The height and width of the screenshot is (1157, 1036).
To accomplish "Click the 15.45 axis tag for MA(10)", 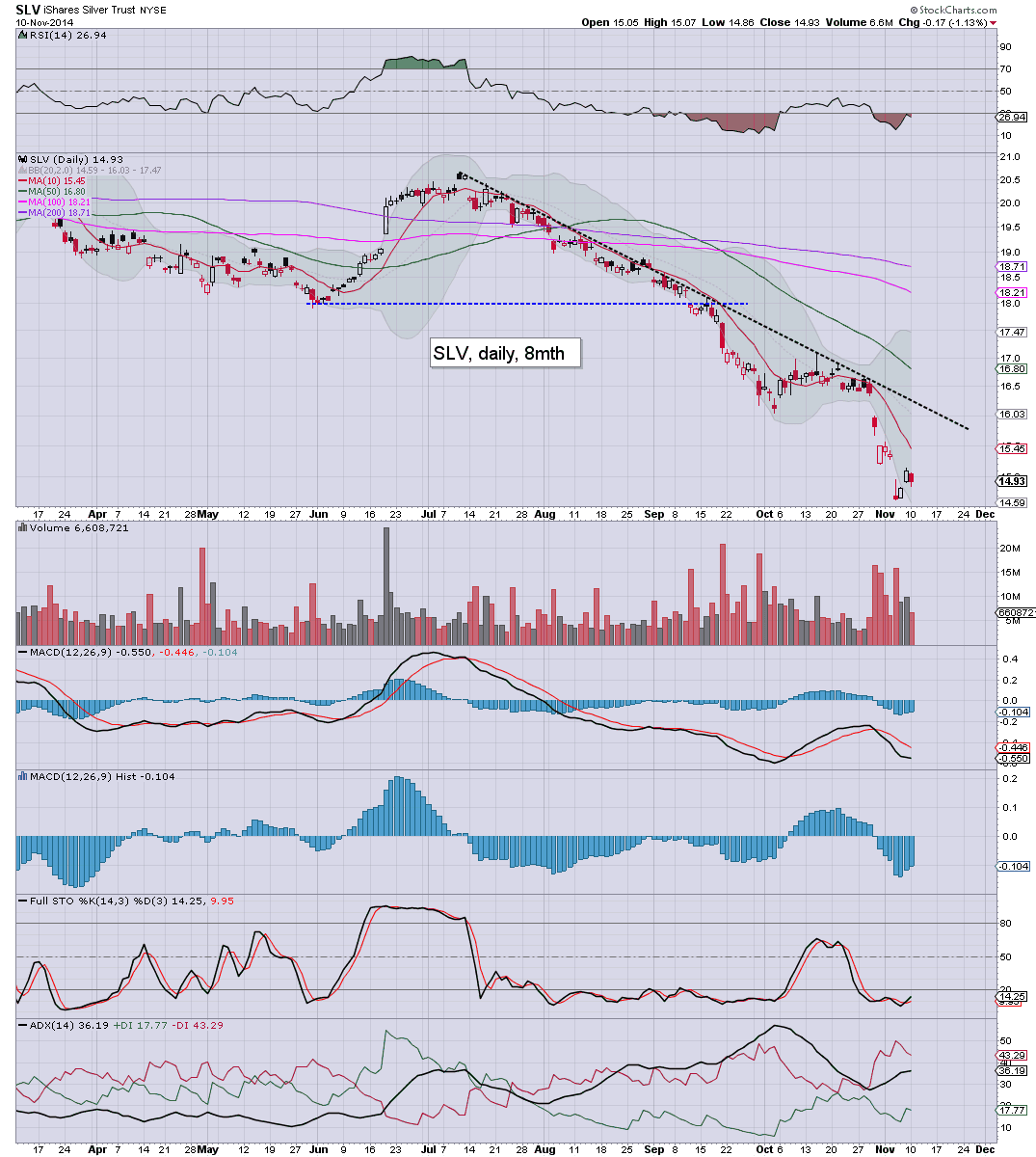I will tap(1012, 448).
